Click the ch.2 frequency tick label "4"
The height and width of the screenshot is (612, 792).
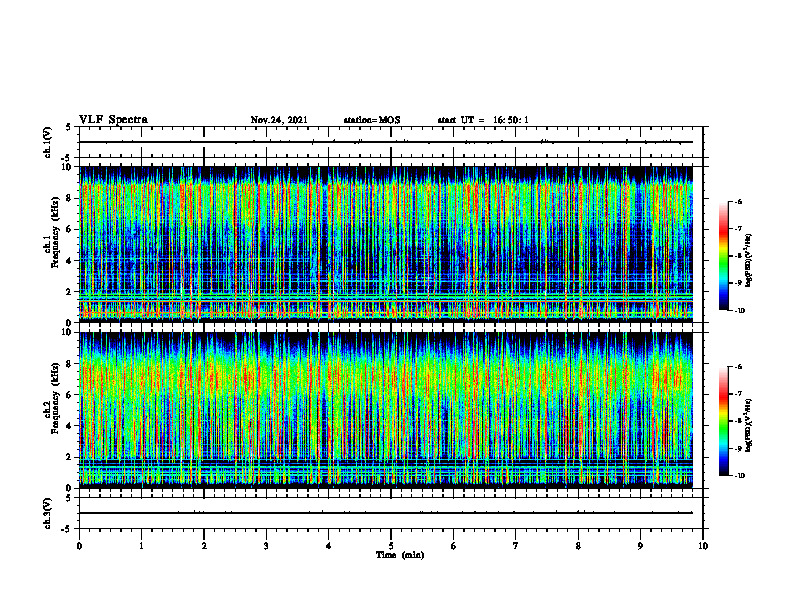[70, 426]
